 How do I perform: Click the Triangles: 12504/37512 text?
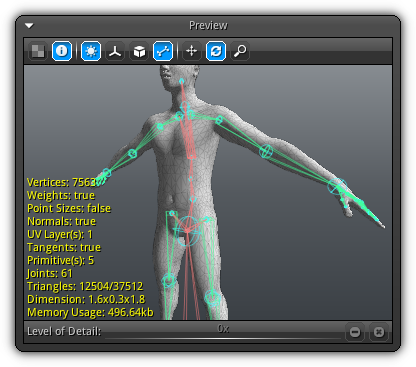tap(85, 286)
